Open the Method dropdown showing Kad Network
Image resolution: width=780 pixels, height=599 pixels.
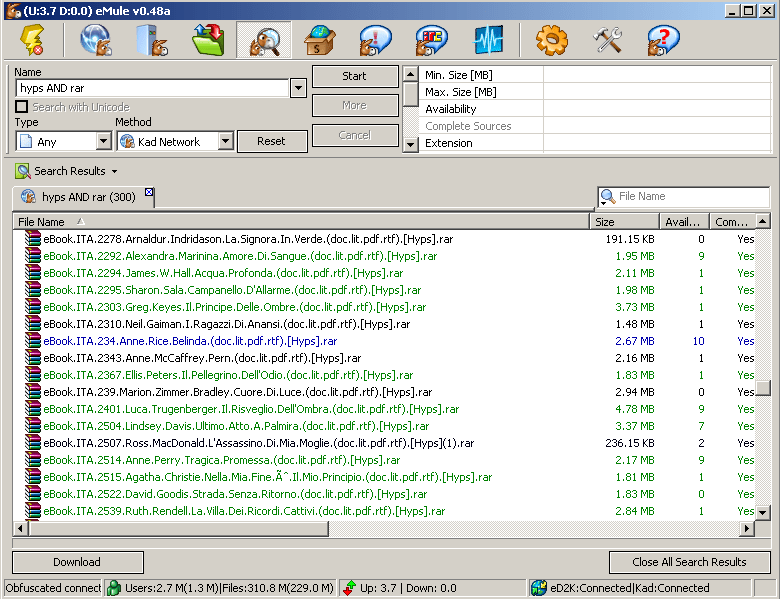click(225, 141)
